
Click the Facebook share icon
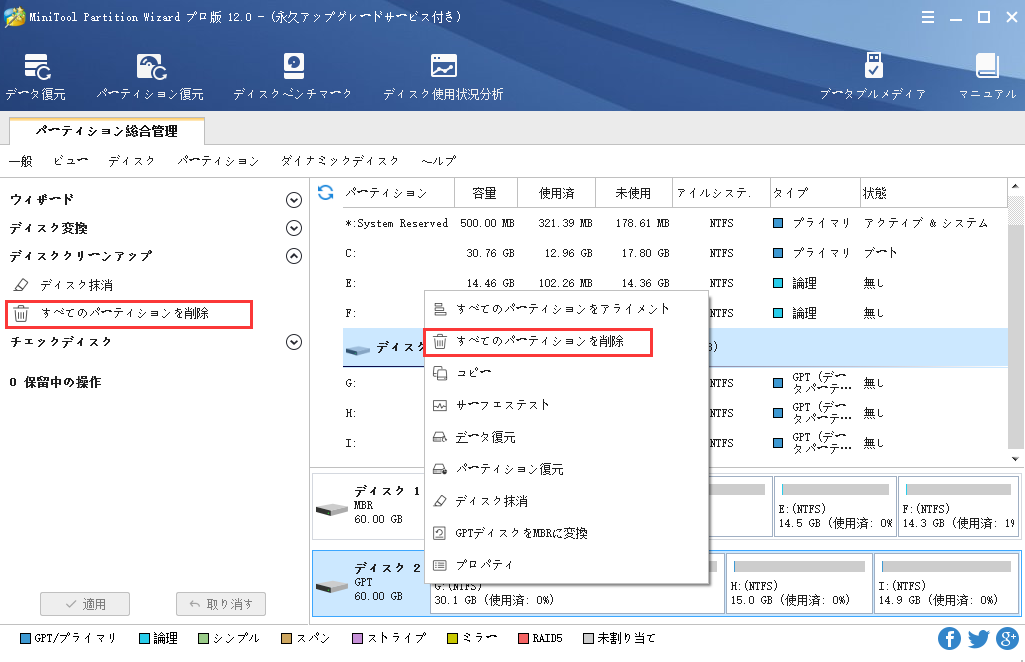(949, 638)
